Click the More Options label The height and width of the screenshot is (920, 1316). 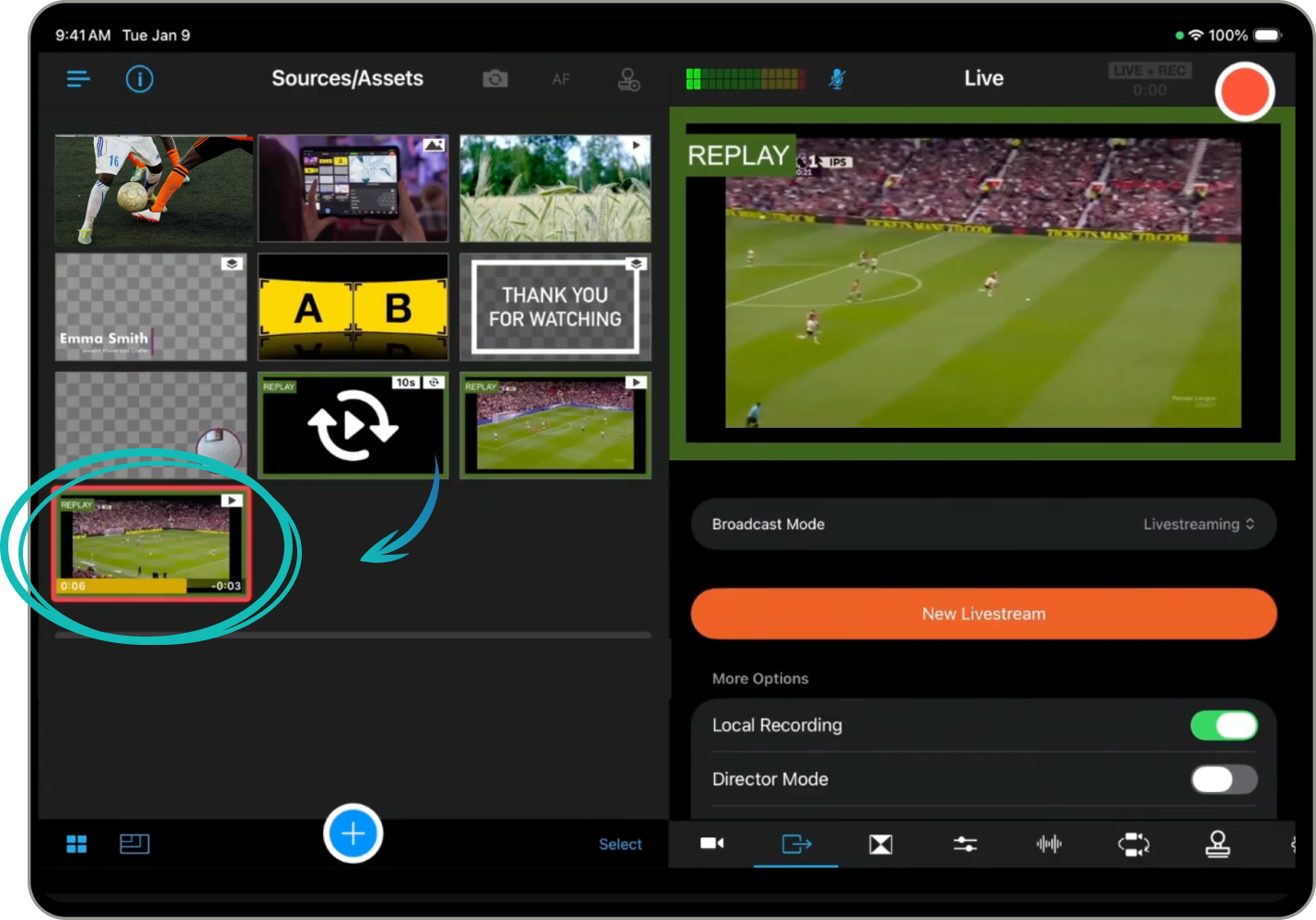tap(760, 679)
